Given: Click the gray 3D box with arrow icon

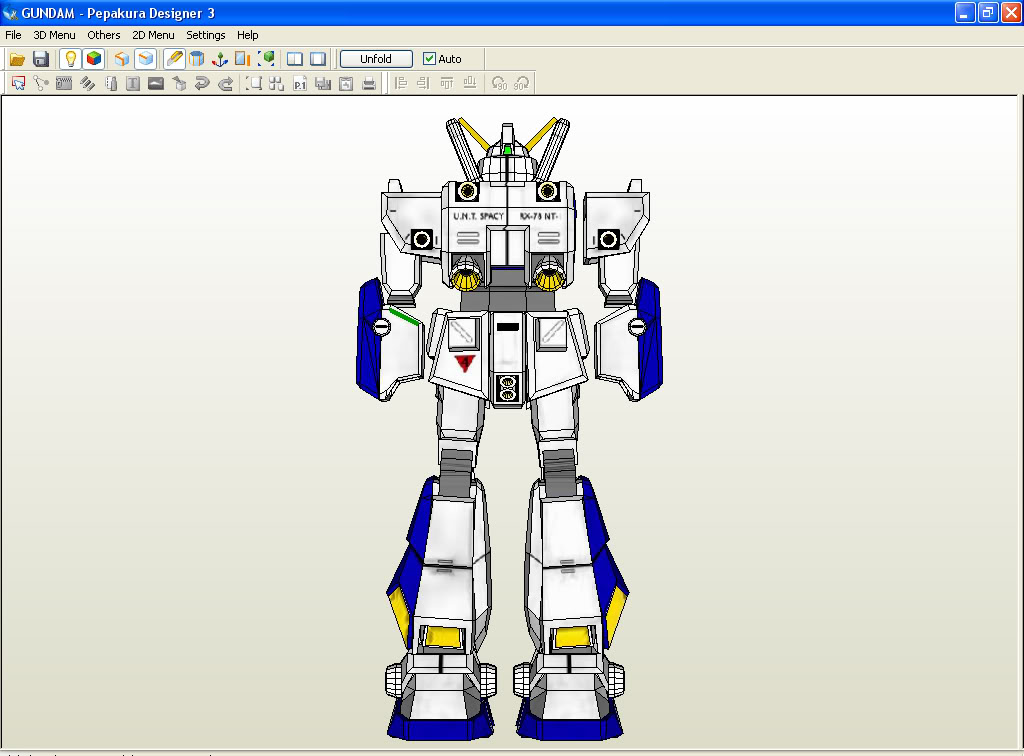Looking at the screenshot, I should pos(179,84).
